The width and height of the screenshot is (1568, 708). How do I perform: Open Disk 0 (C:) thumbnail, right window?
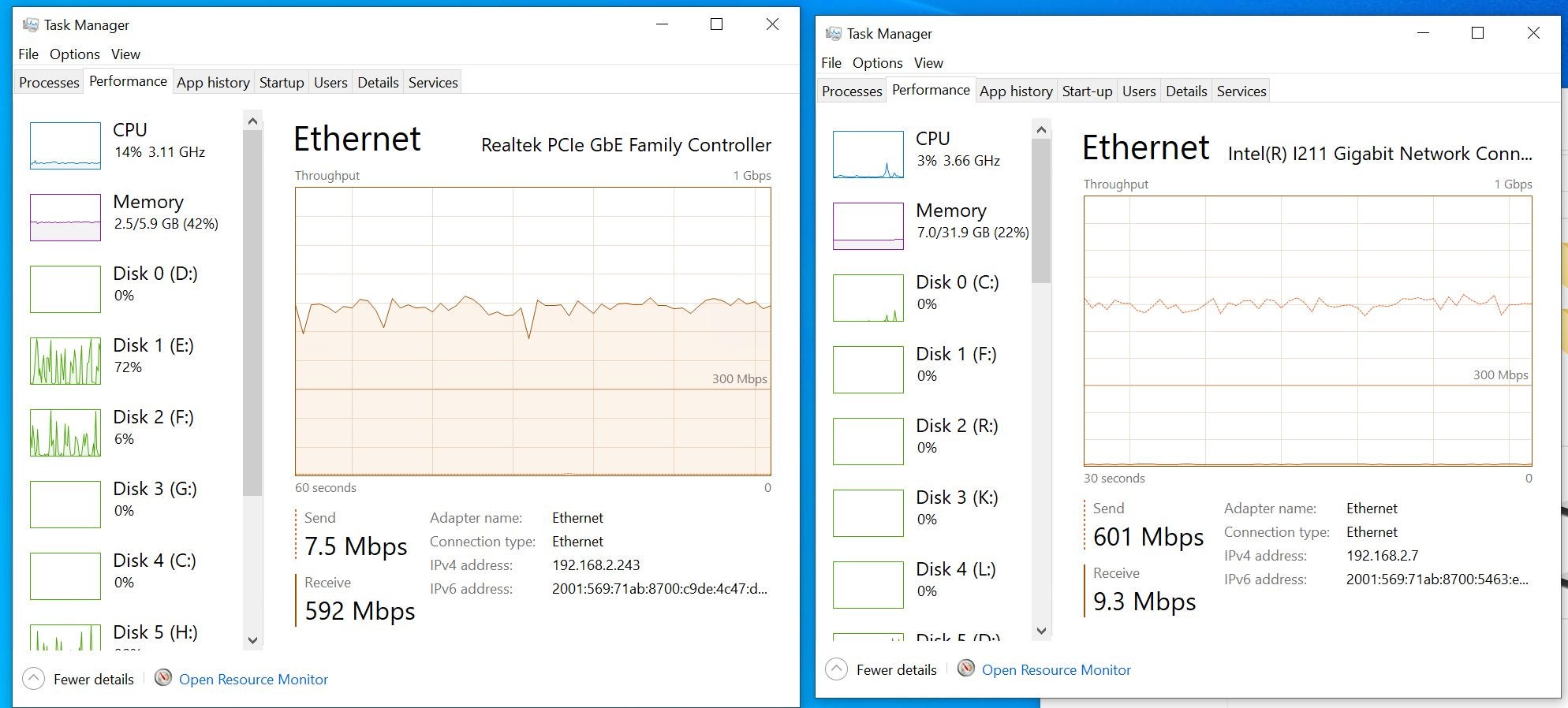pos(868,298)
